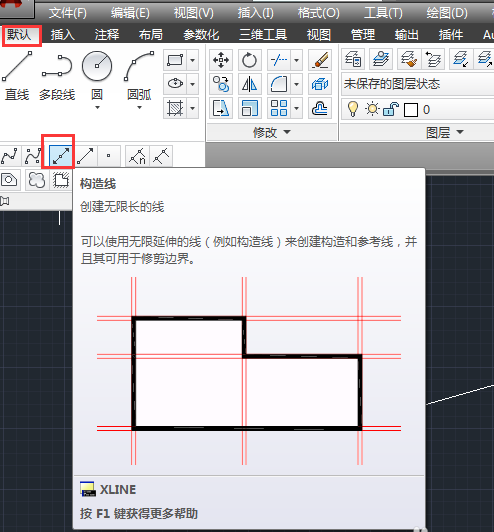Select the Erase tool
The width and height of the screenshot is (494, 532).
[320, 60]
